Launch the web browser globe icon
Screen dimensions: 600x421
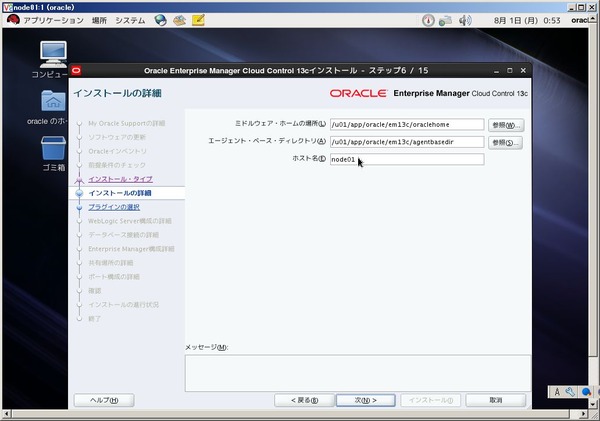point(160,20)
